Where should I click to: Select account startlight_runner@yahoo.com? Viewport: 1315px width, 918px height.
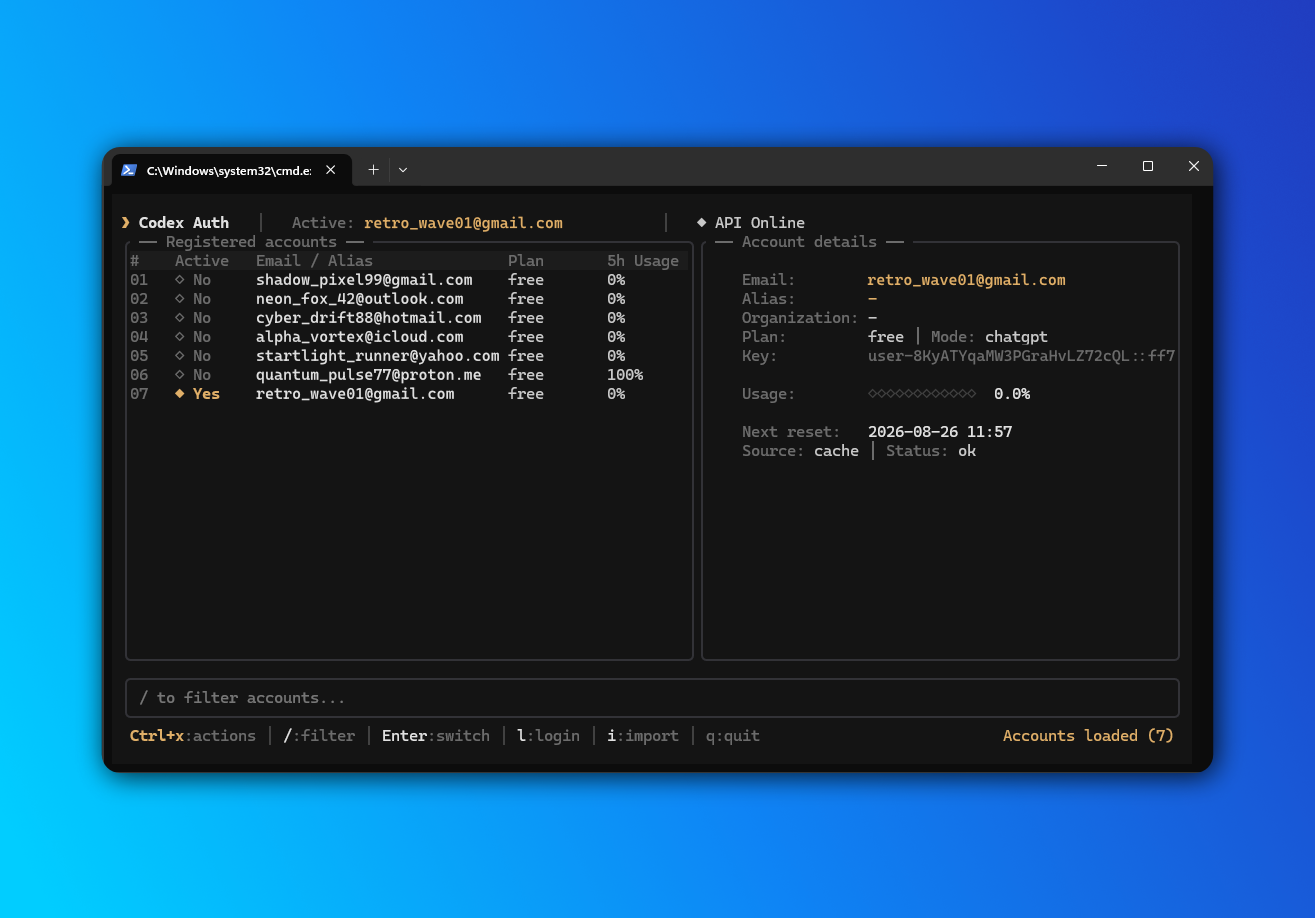point(378,356)
